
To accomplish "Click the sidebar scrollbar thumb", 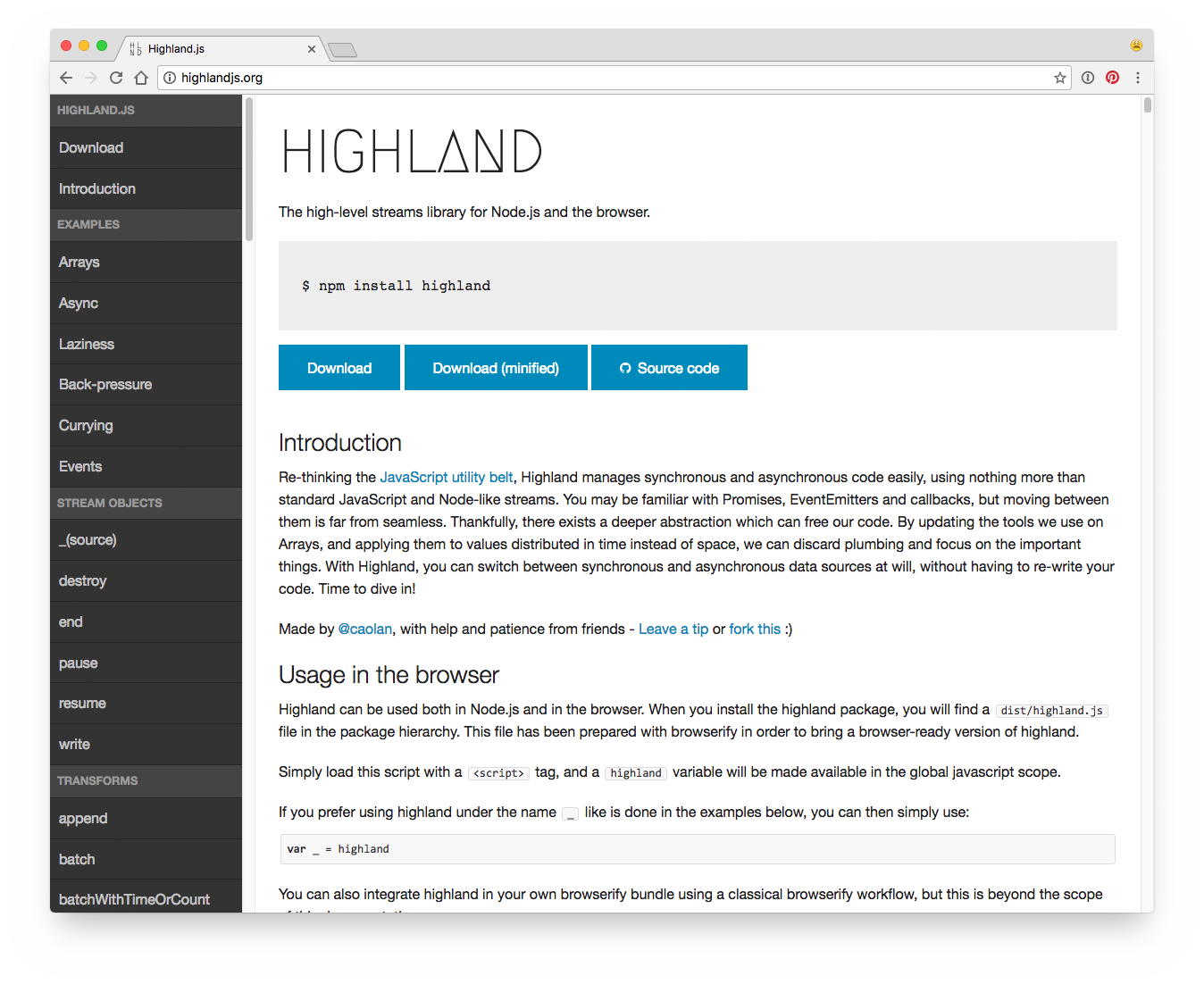I will (x=249, y=169).
